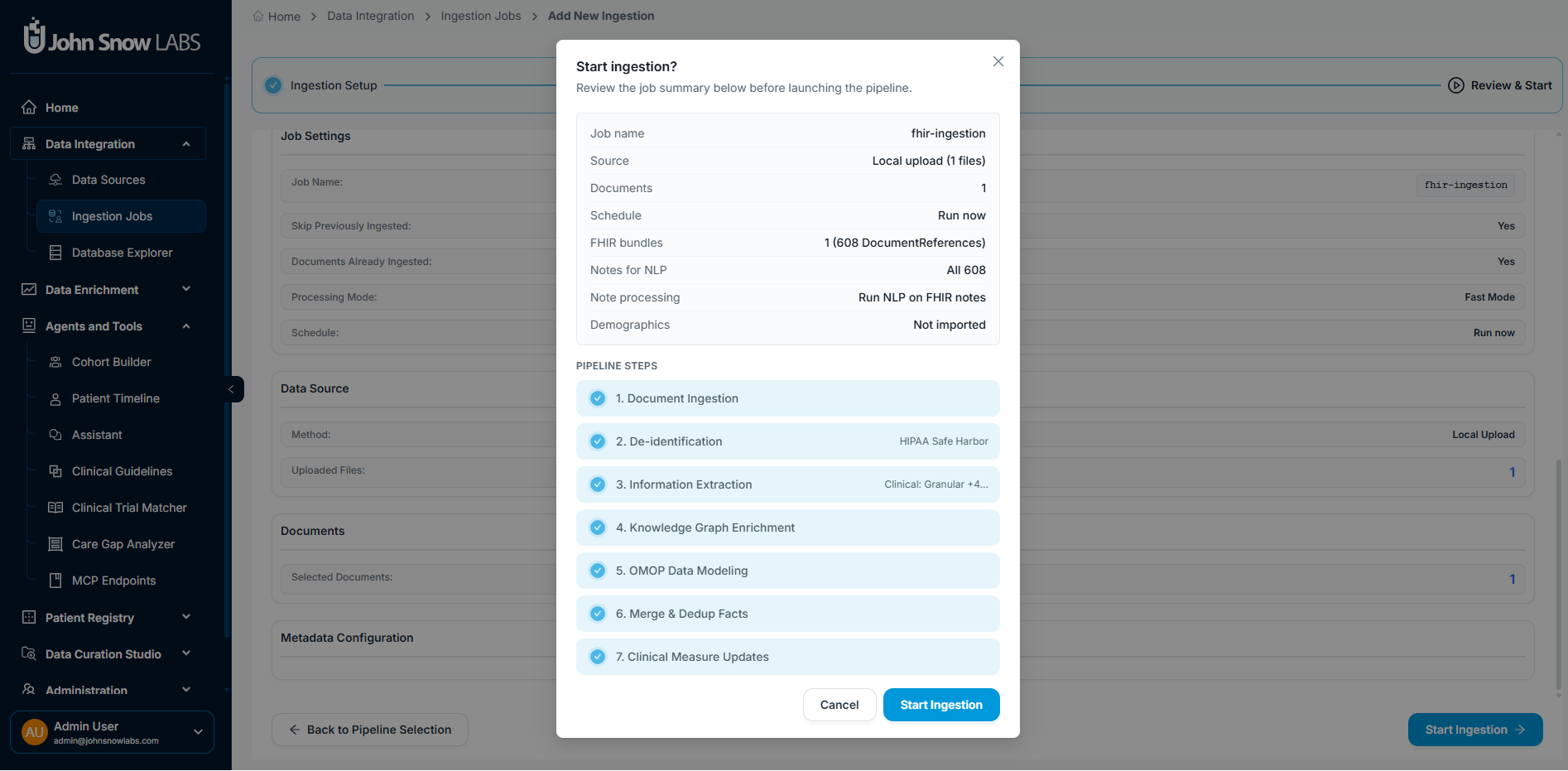Click the Ingestion Setup step checkmark
The width and height of the screenshot is (1568, 771).
click(x=273, y=85)
